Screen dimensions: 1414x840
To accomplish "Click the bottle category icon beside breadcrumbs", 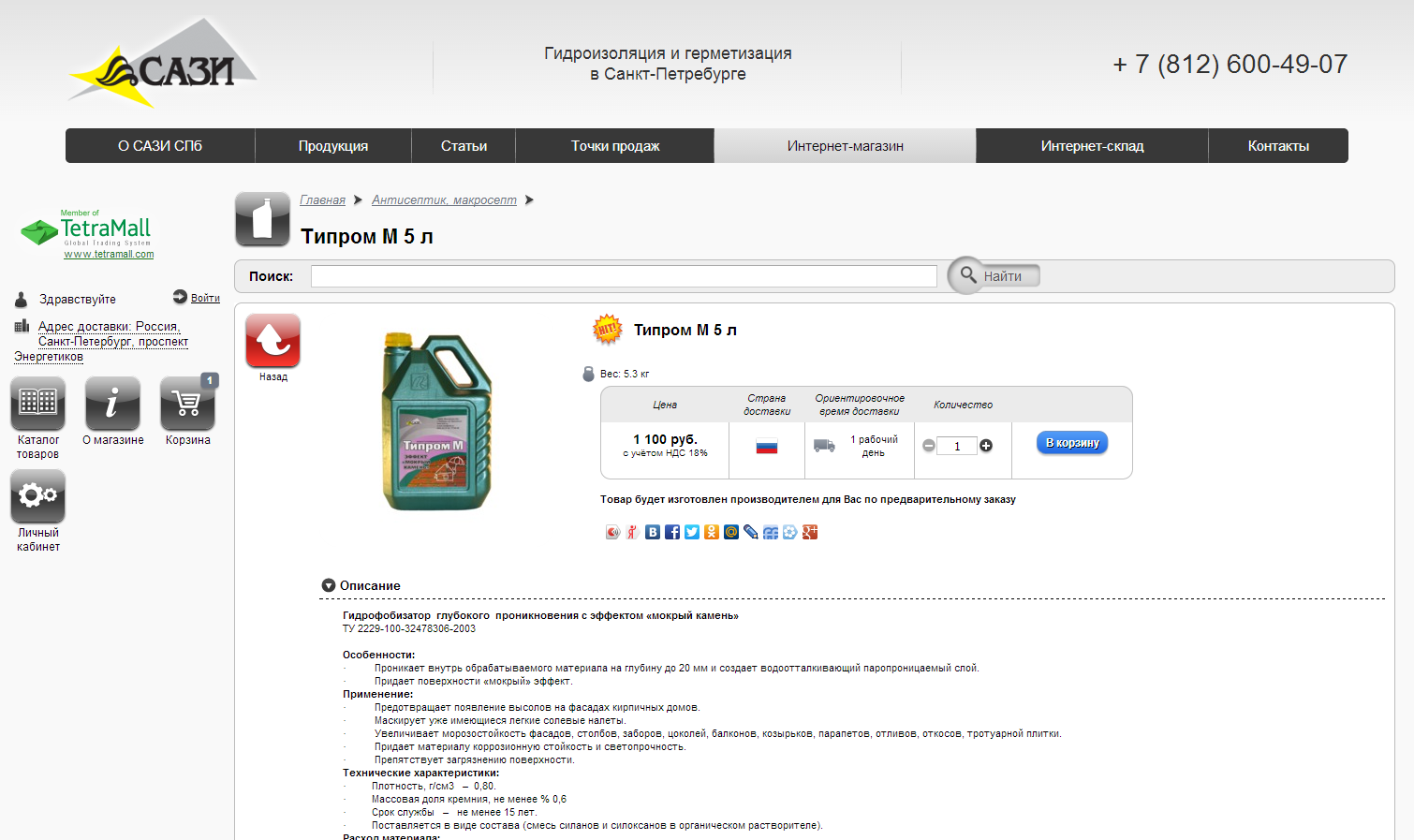I will point(262,219).
